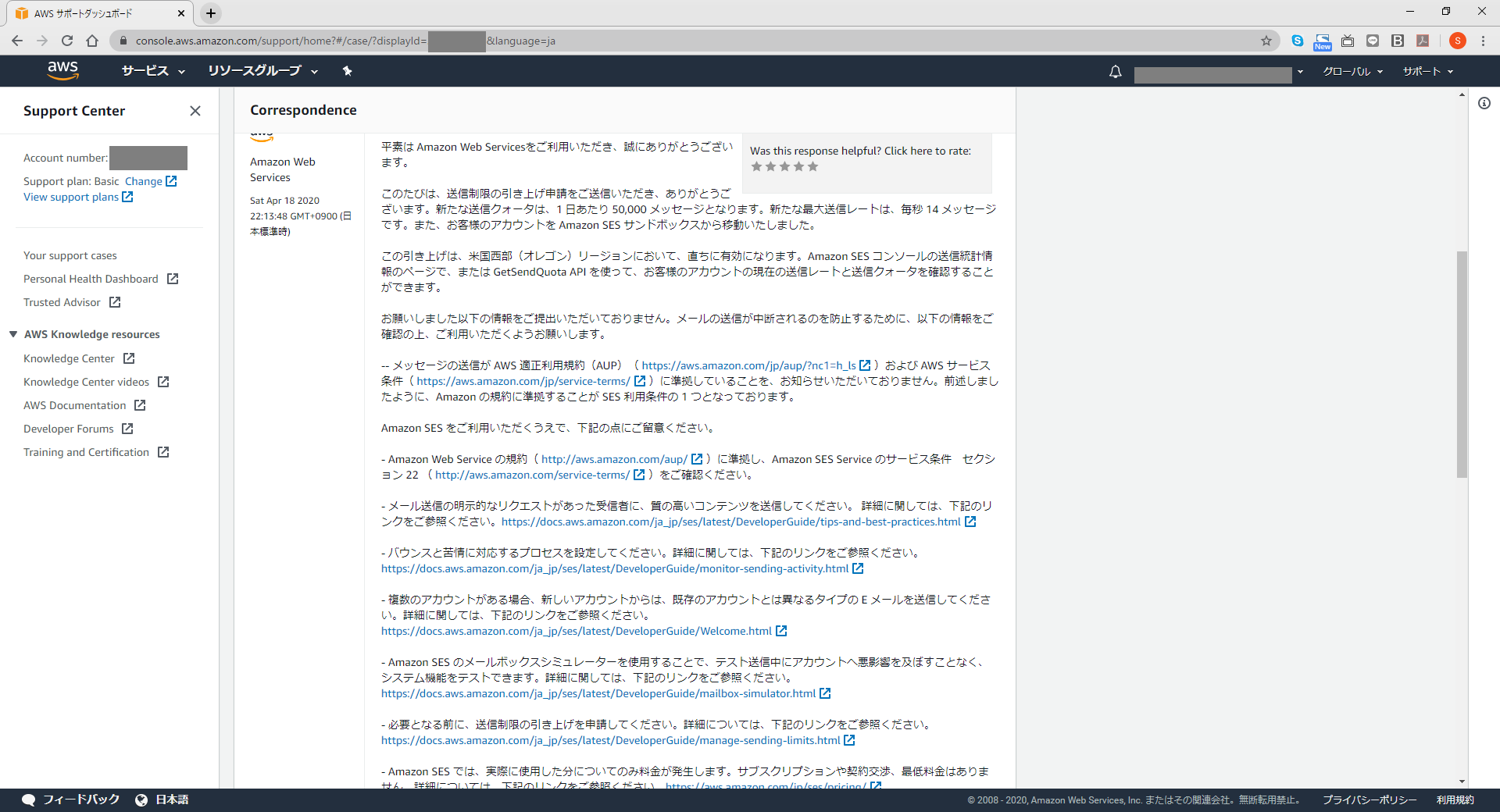1500x812 pixels.
Task: Open the monitor-sending-activity.html link
Action: click(615, 568)
